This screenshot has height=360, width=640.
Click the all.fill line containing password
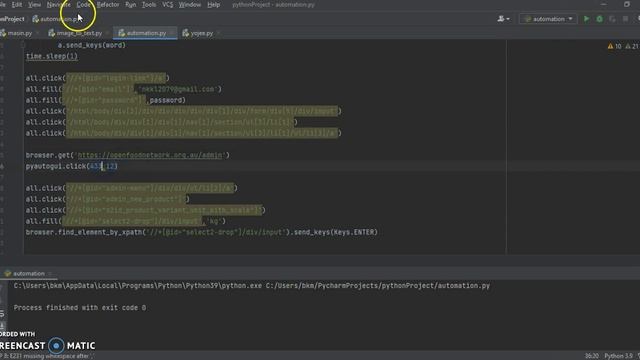point(106,100)
